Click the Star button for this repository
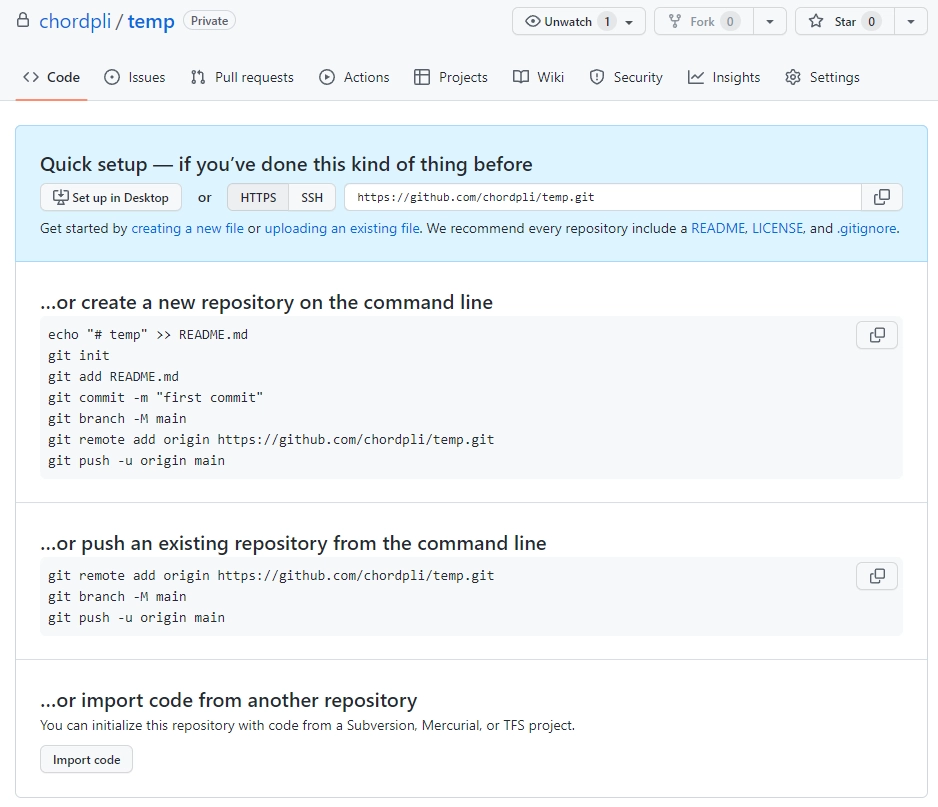Image resolution: width=938 pixels, height=807 pixels. point(844,21)
